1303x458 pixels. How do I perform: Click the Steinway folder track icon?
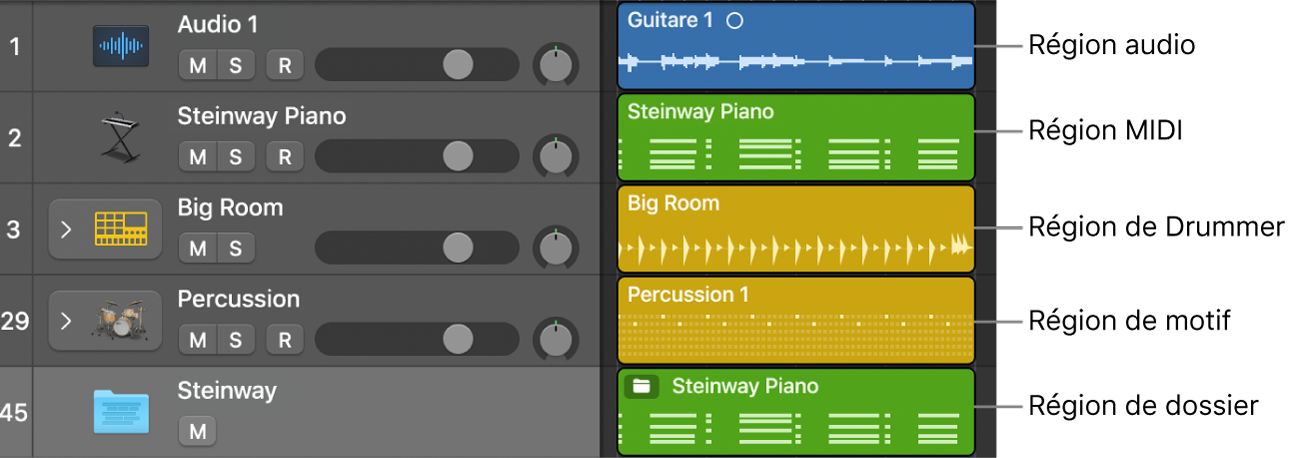(121, 411)
